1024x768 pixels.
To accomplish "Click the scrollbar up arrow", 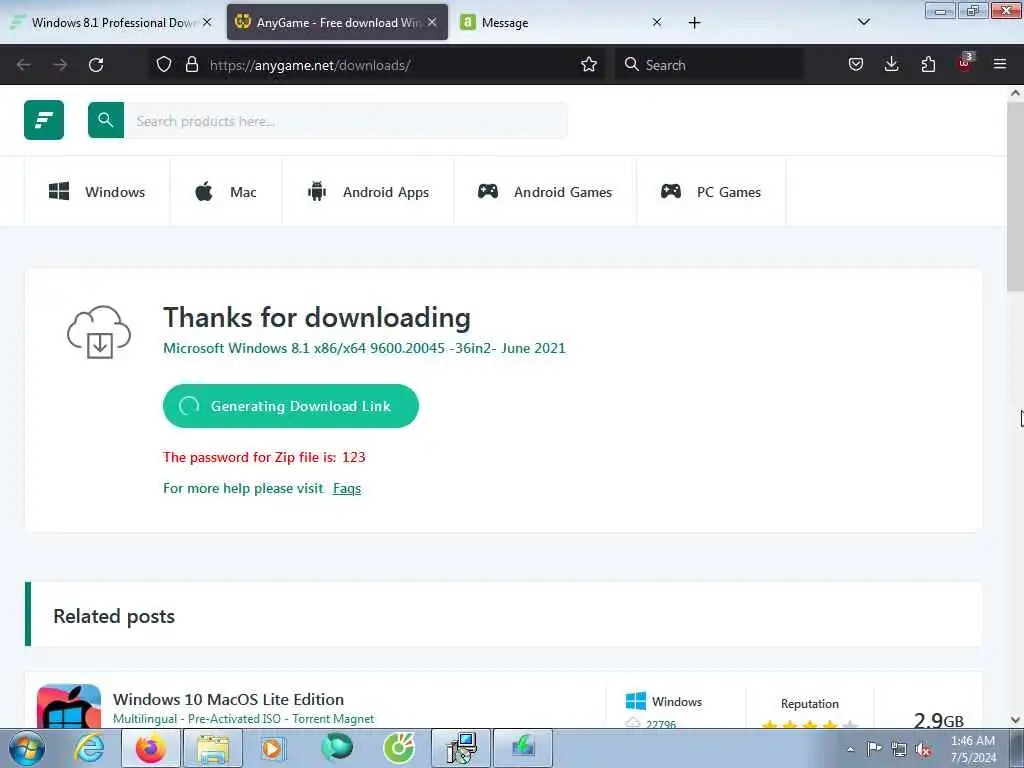I will [x=1015, y=93].
